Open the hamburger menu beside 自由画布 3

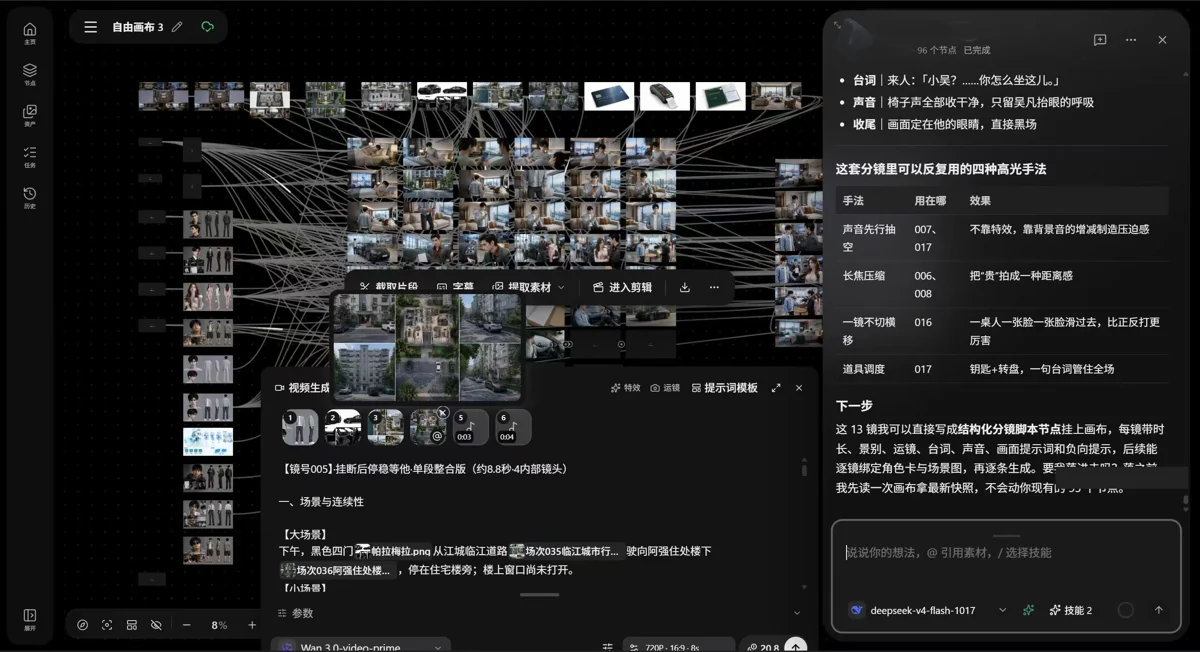pos(91,27)
